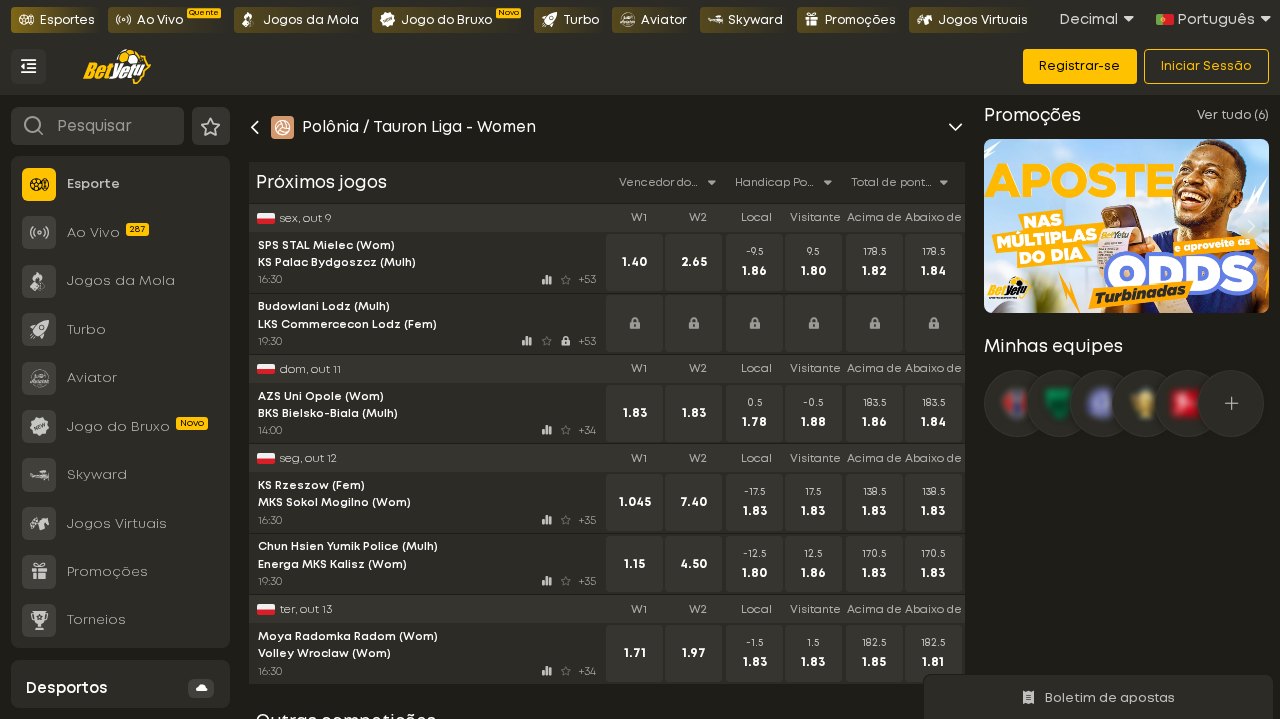
Task: Open Promoções gift icon in sidebar
Action: coord(39,572)
